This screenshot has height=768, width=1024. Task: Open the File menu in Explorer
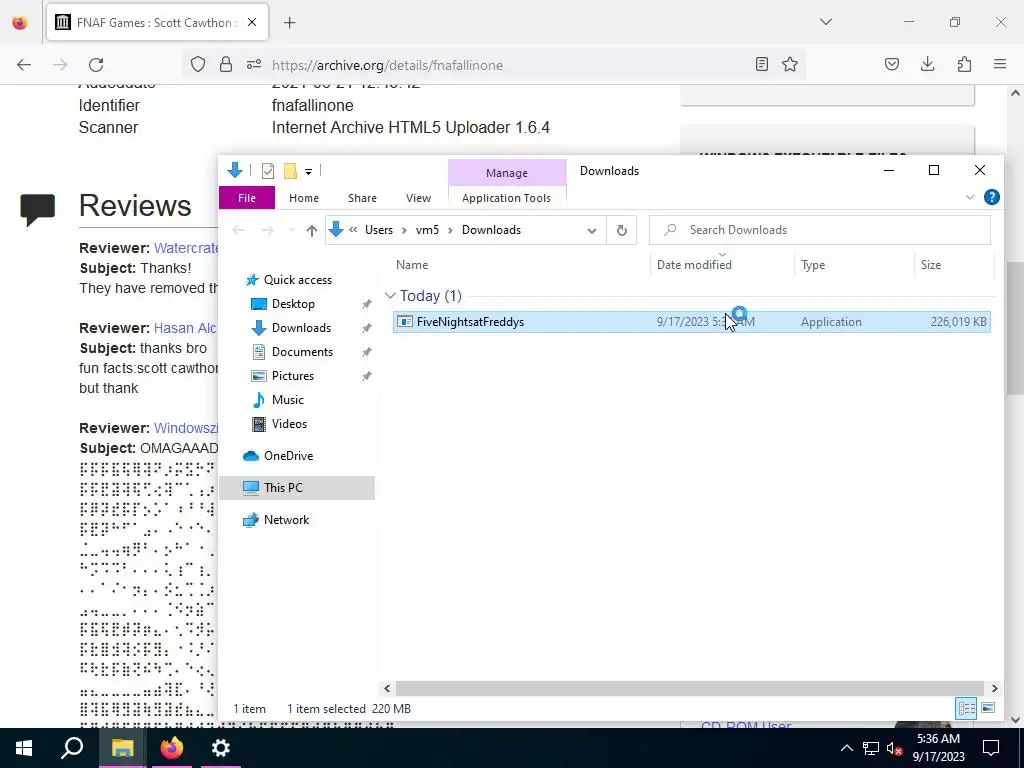(x=247, y=198)
